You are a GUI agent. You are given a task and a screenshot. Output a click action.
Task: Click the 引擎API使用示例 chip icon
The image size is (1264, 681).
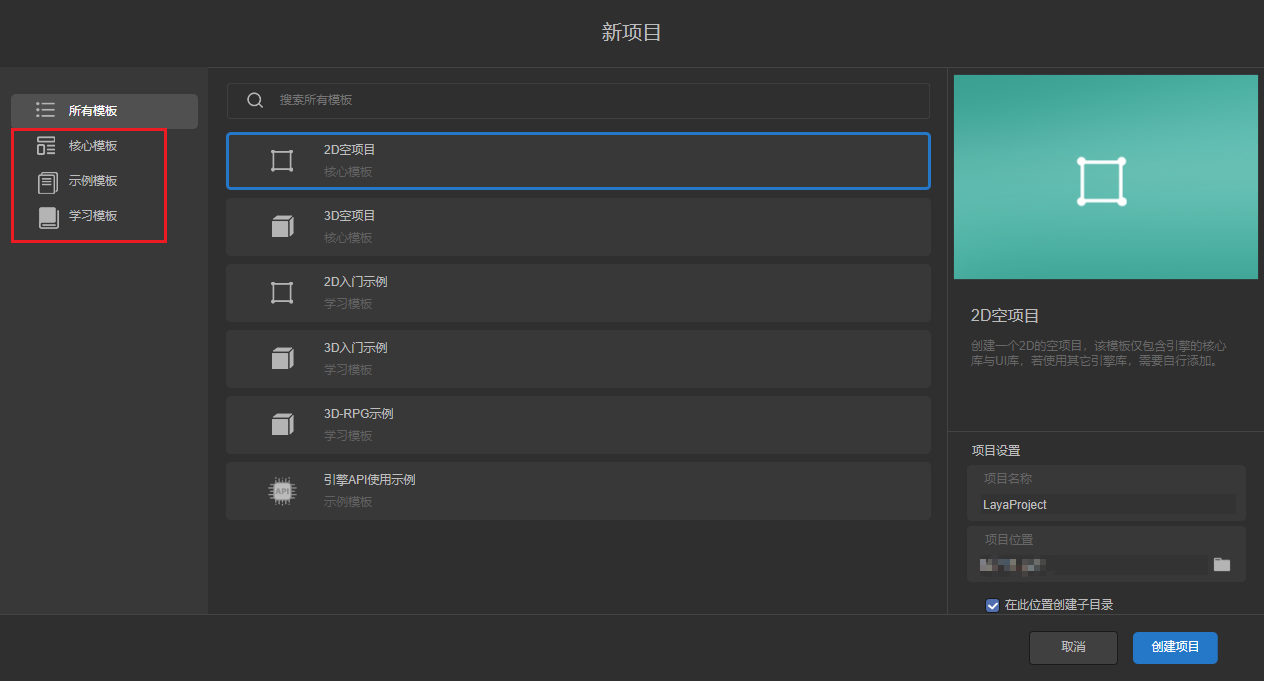coord(282,491)
